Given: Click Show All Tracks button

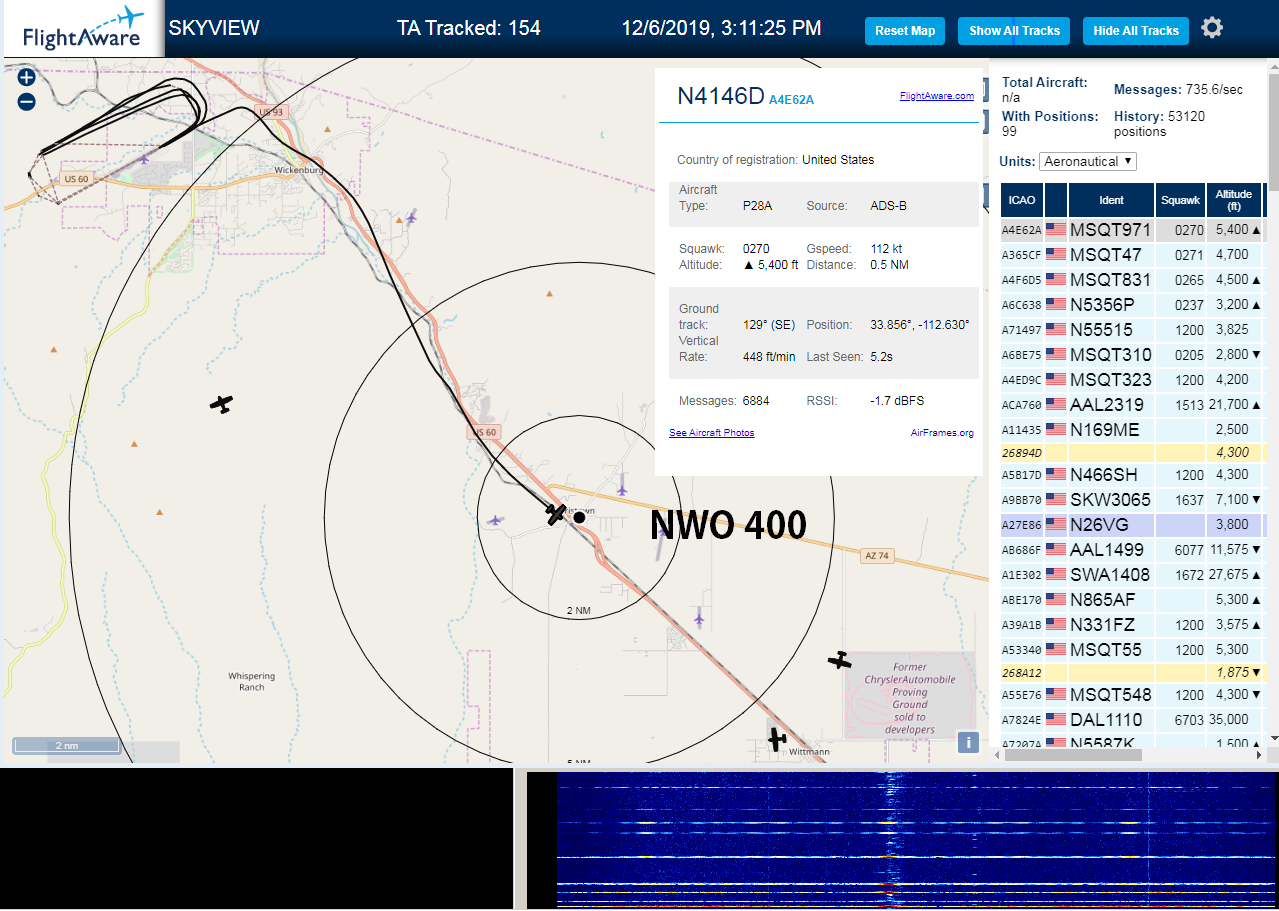Looking at the screenshot, I should pyautogui.click(x=1014, y=31).
